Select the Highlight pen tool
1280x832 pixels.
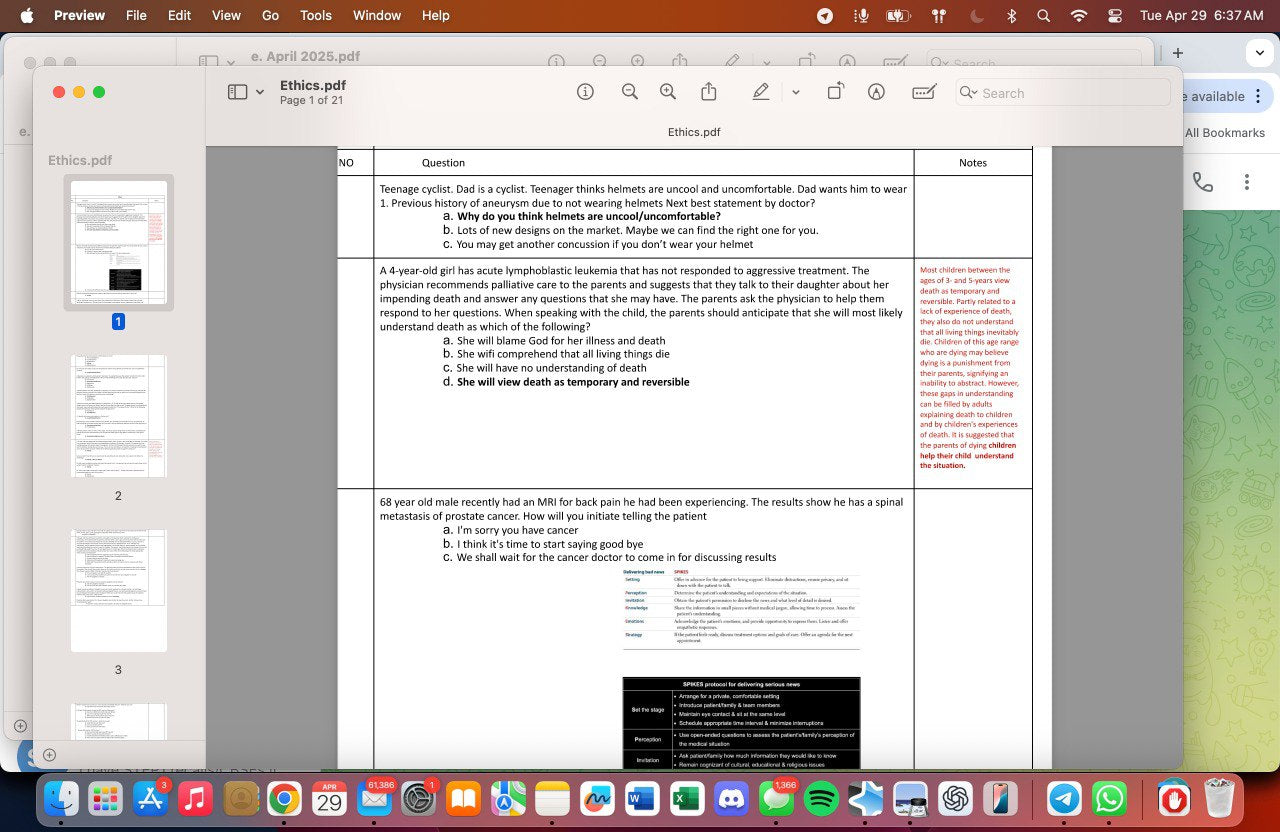pyautogui.click(x=761, y=92)
